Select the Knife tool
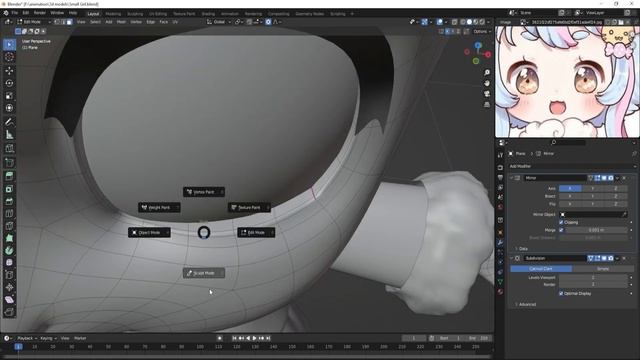 [9, 226]
